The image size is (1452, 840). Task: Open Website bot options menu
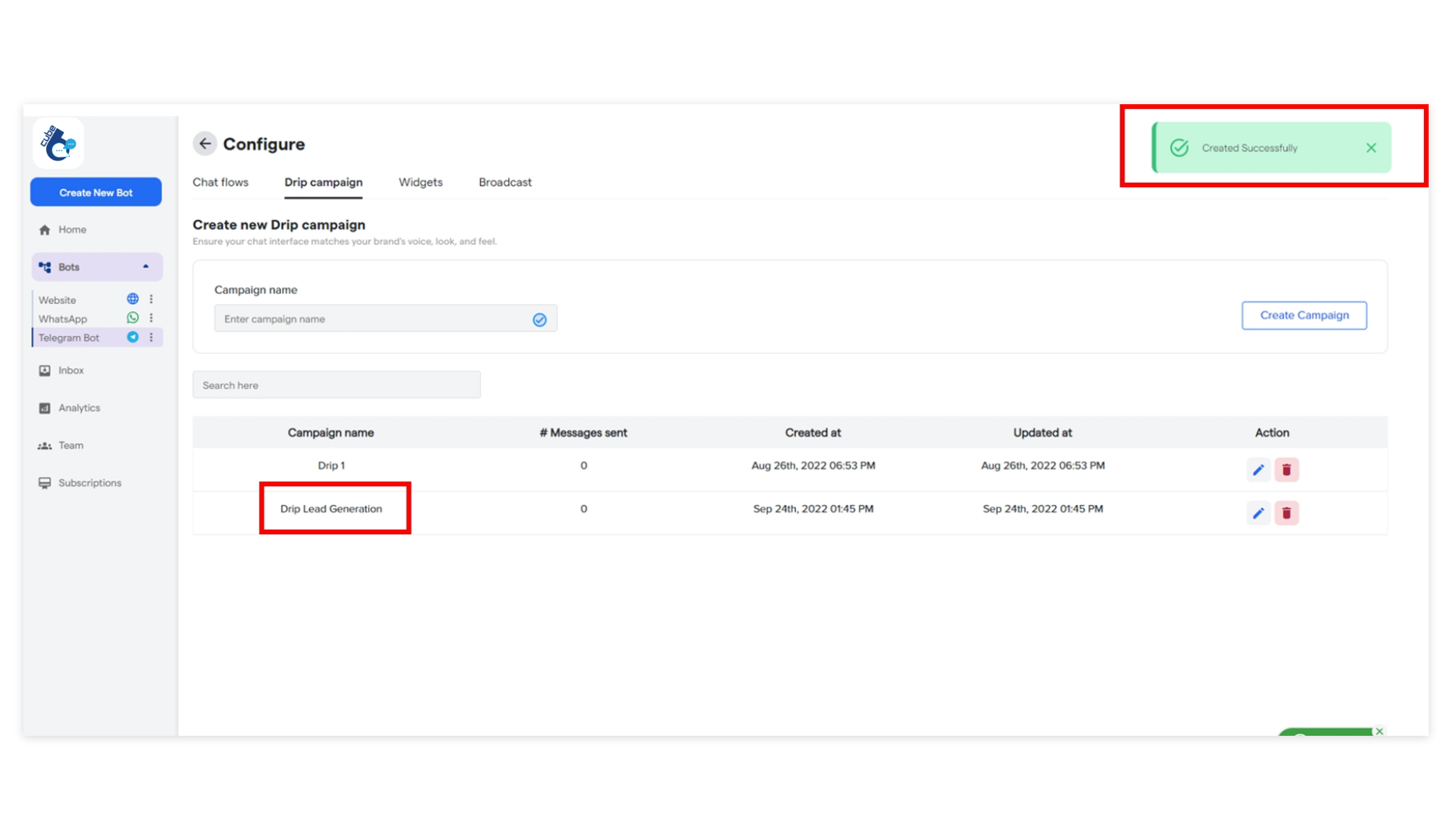tap(151, 299)
